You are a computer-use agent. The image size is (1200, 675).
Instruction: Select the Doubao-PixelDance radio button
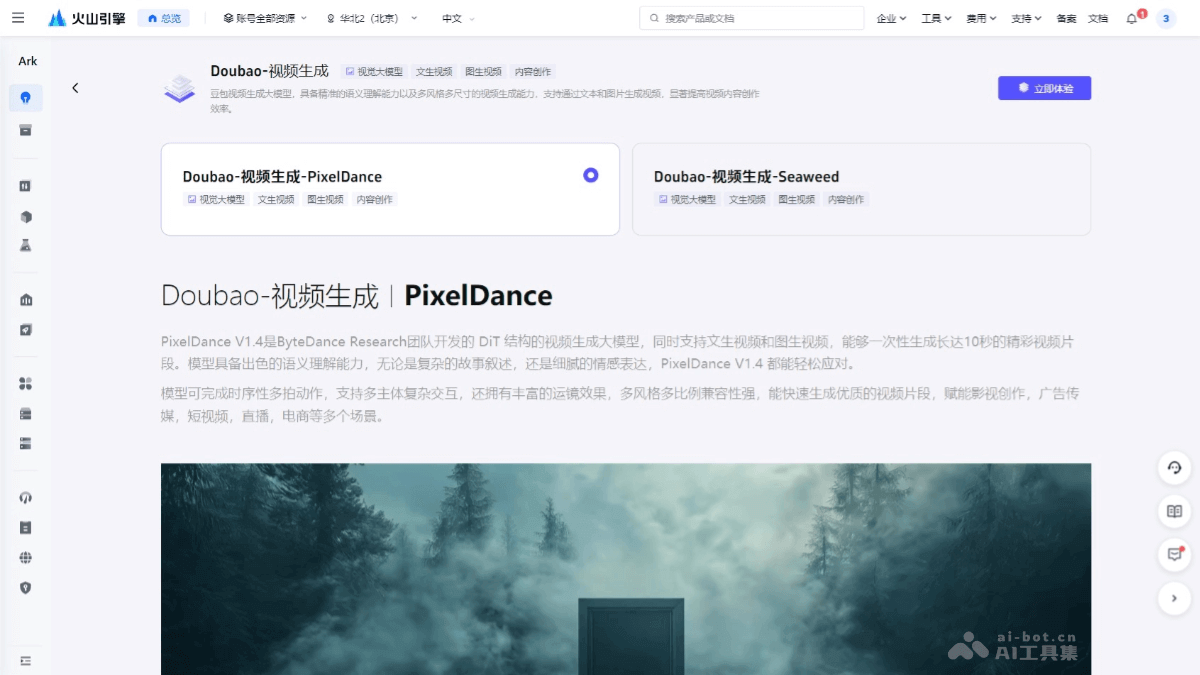coord(591,174)
